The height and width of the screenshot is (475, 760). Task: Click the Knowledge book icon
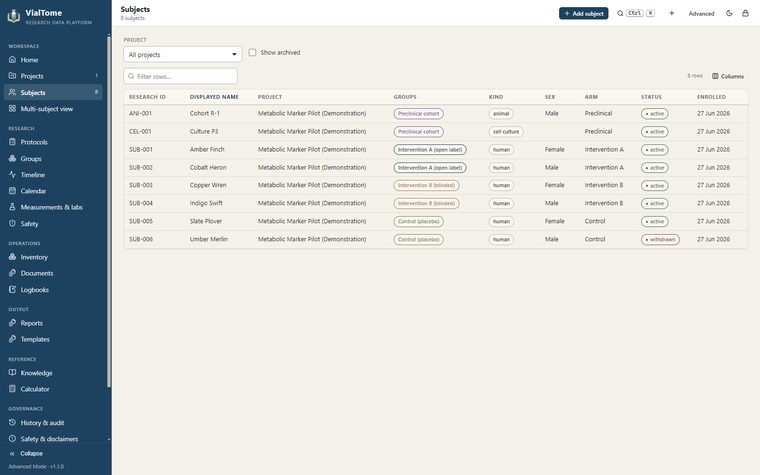(13, 373)
